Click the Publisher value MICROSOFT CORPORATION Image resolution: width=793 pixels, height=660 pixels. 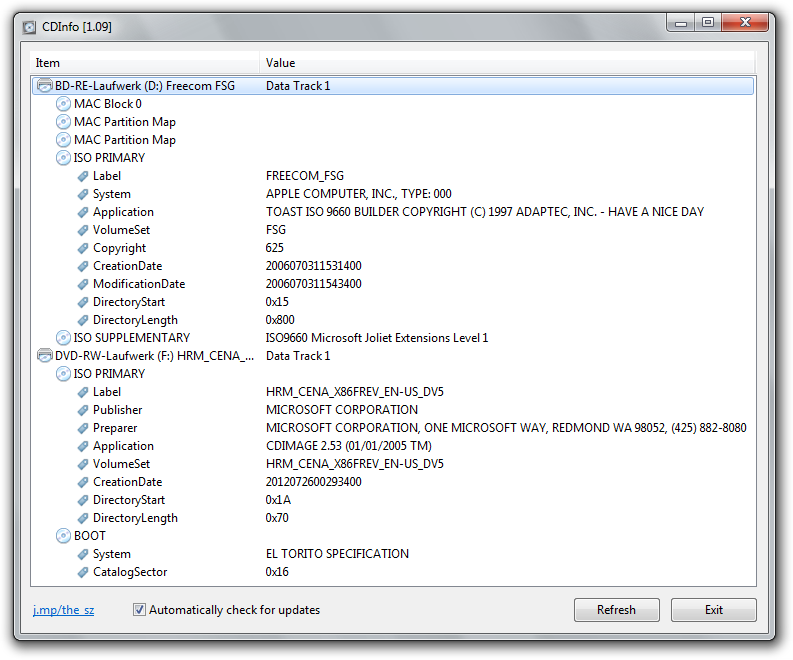(342, 410)
